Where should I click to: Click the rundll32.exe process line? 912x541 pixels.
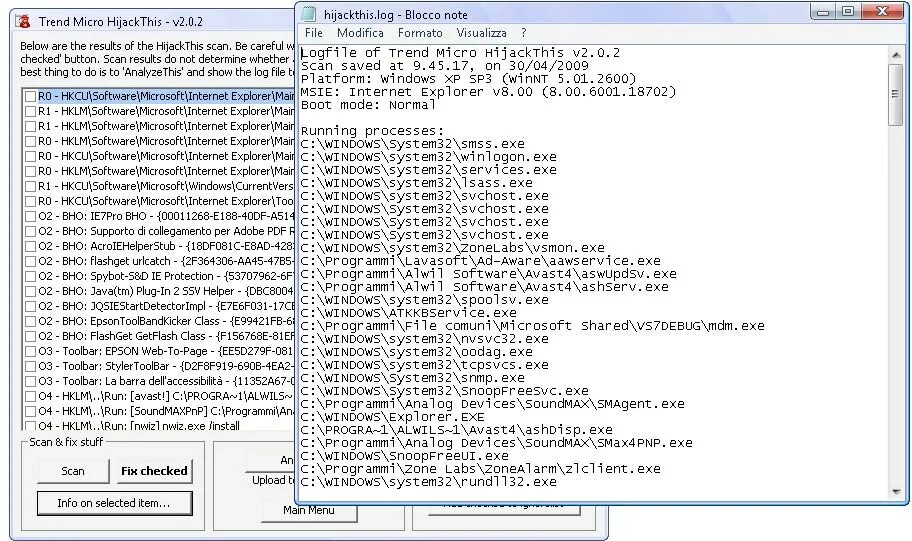coord(428,482)
